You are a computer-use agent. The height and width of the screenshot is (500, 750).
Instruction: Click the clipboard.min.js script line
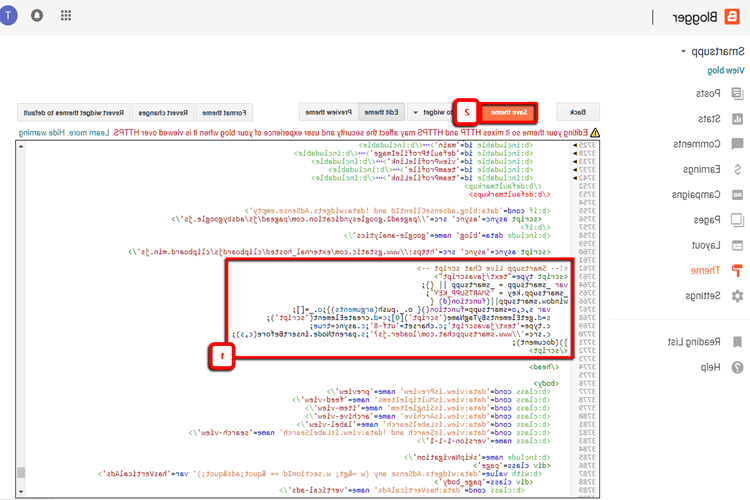pyautogui.click(x=339, y=252)
